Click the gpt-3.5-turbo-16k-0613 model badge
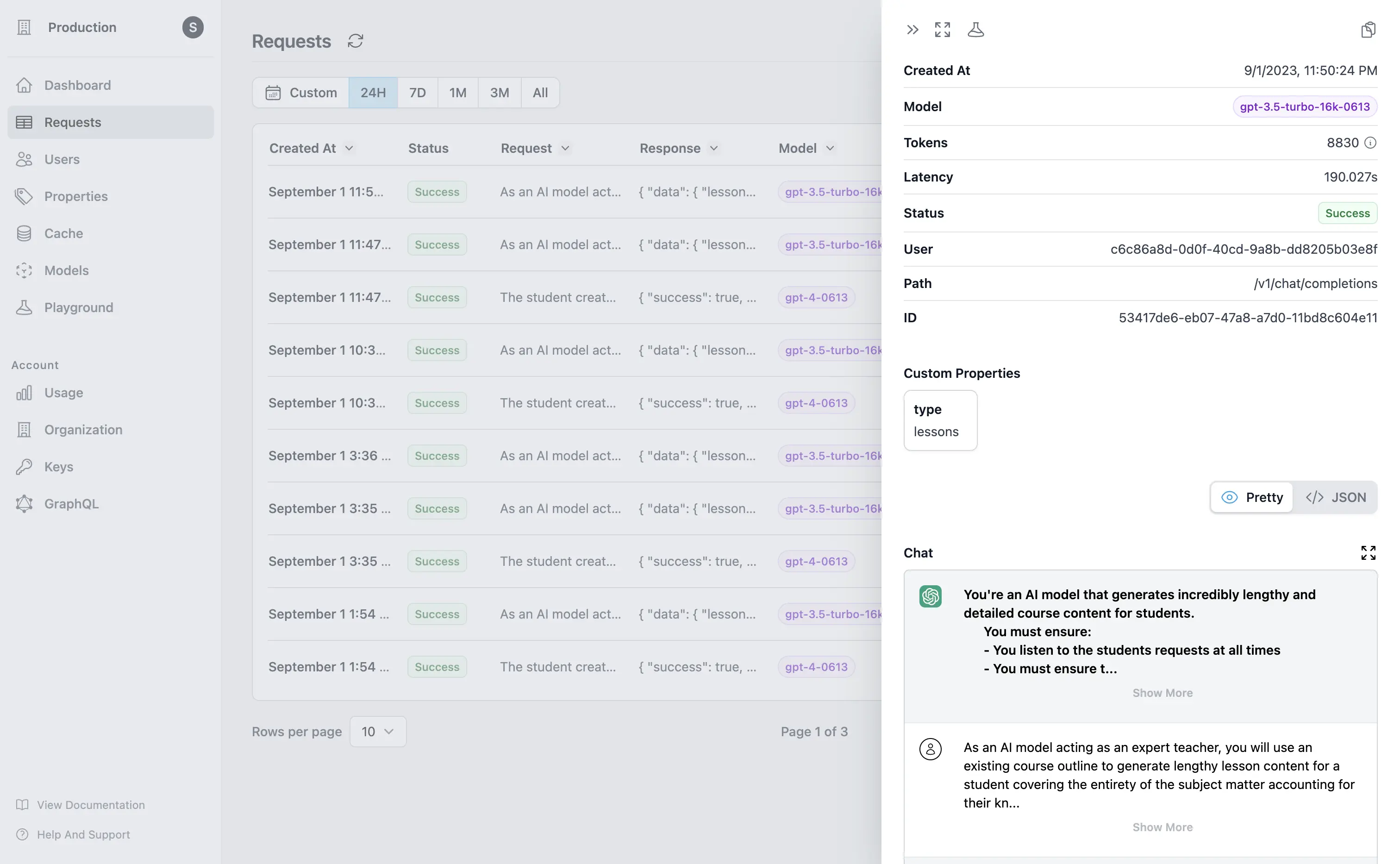The width and height of the screenshot is (1400, 864). point(1305,106)
